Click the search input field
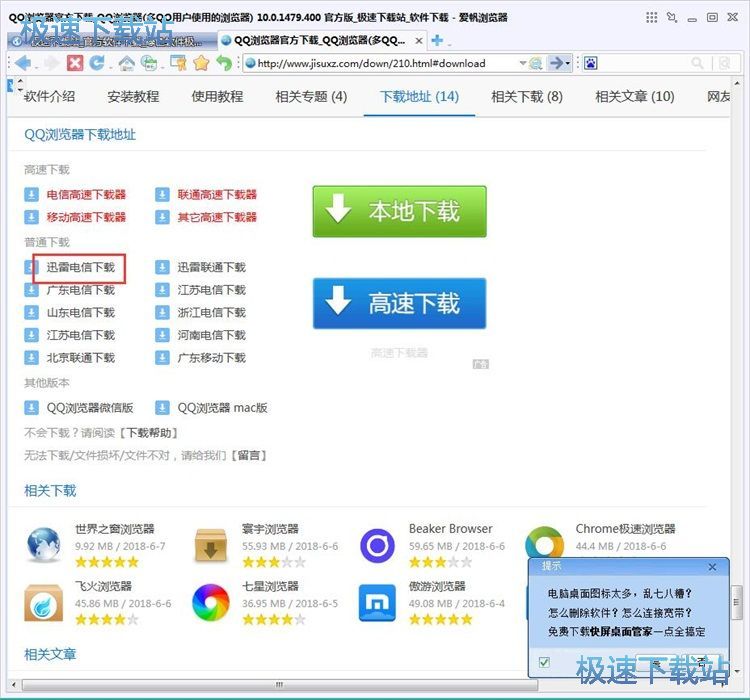750x700 pixels. coord(643,63)
